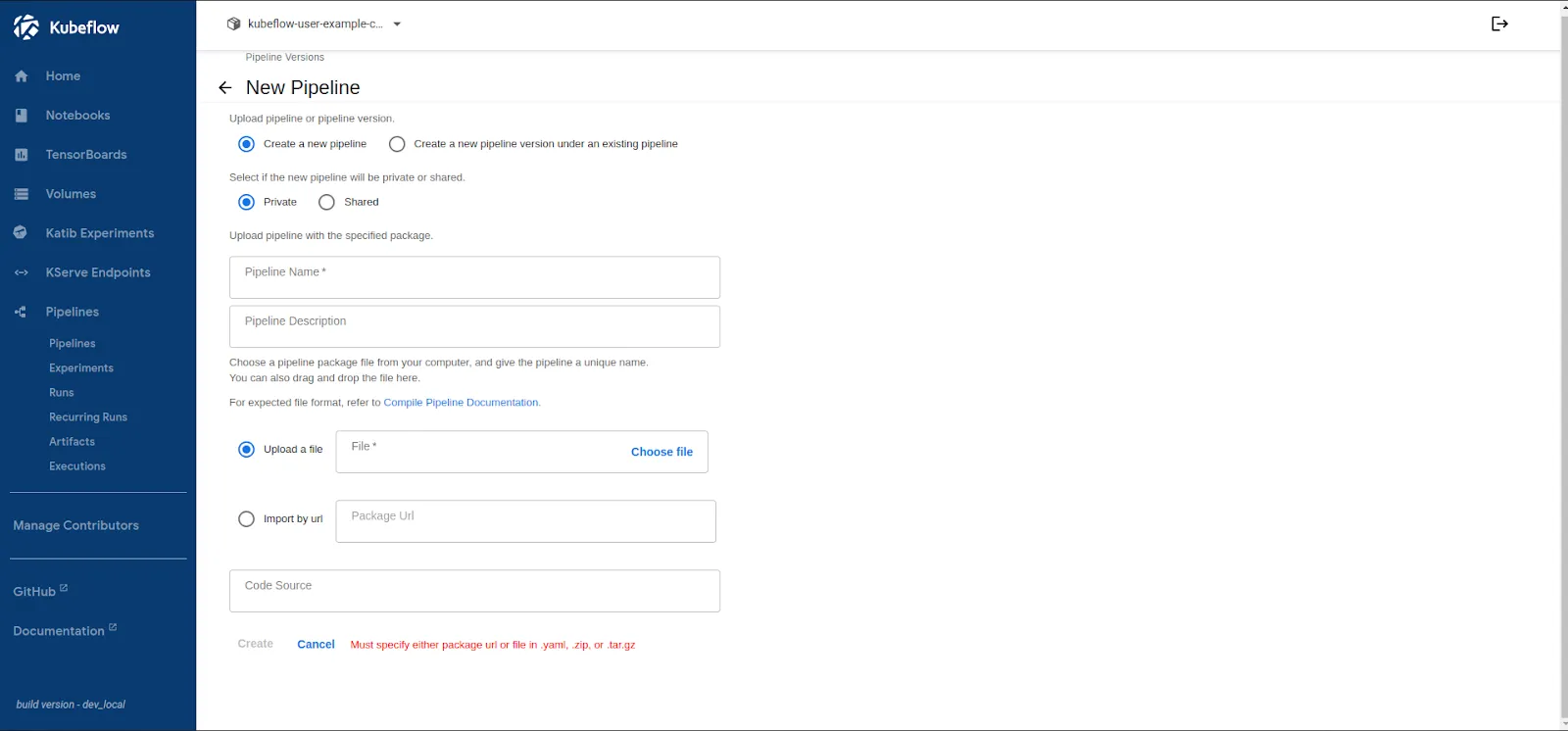
Task: Click the KServe Endpoints arrows icon
Action: click(x=22, y=272)
